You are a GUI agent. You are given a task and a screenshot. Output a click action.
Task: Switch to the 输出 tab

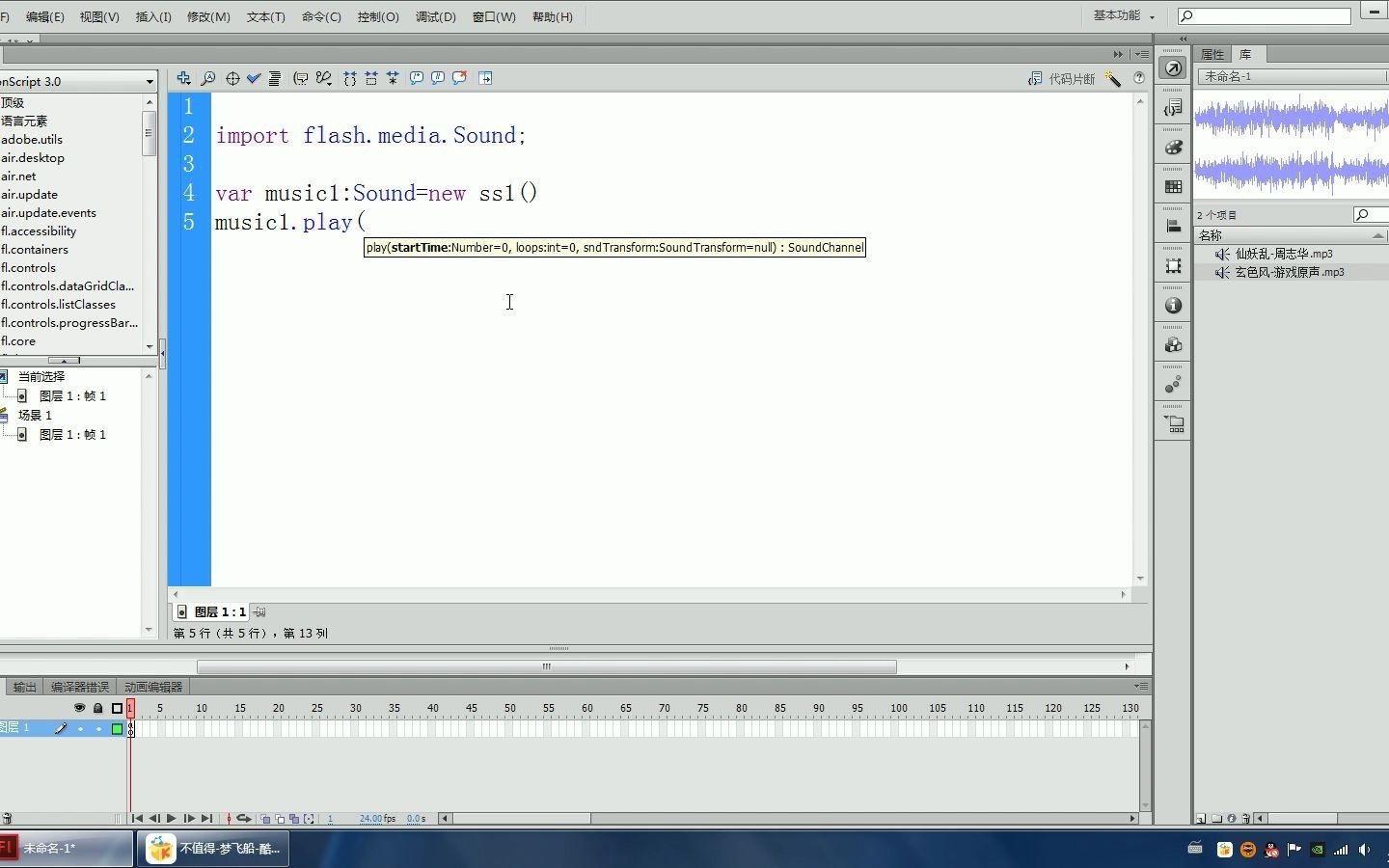point(24,687)
